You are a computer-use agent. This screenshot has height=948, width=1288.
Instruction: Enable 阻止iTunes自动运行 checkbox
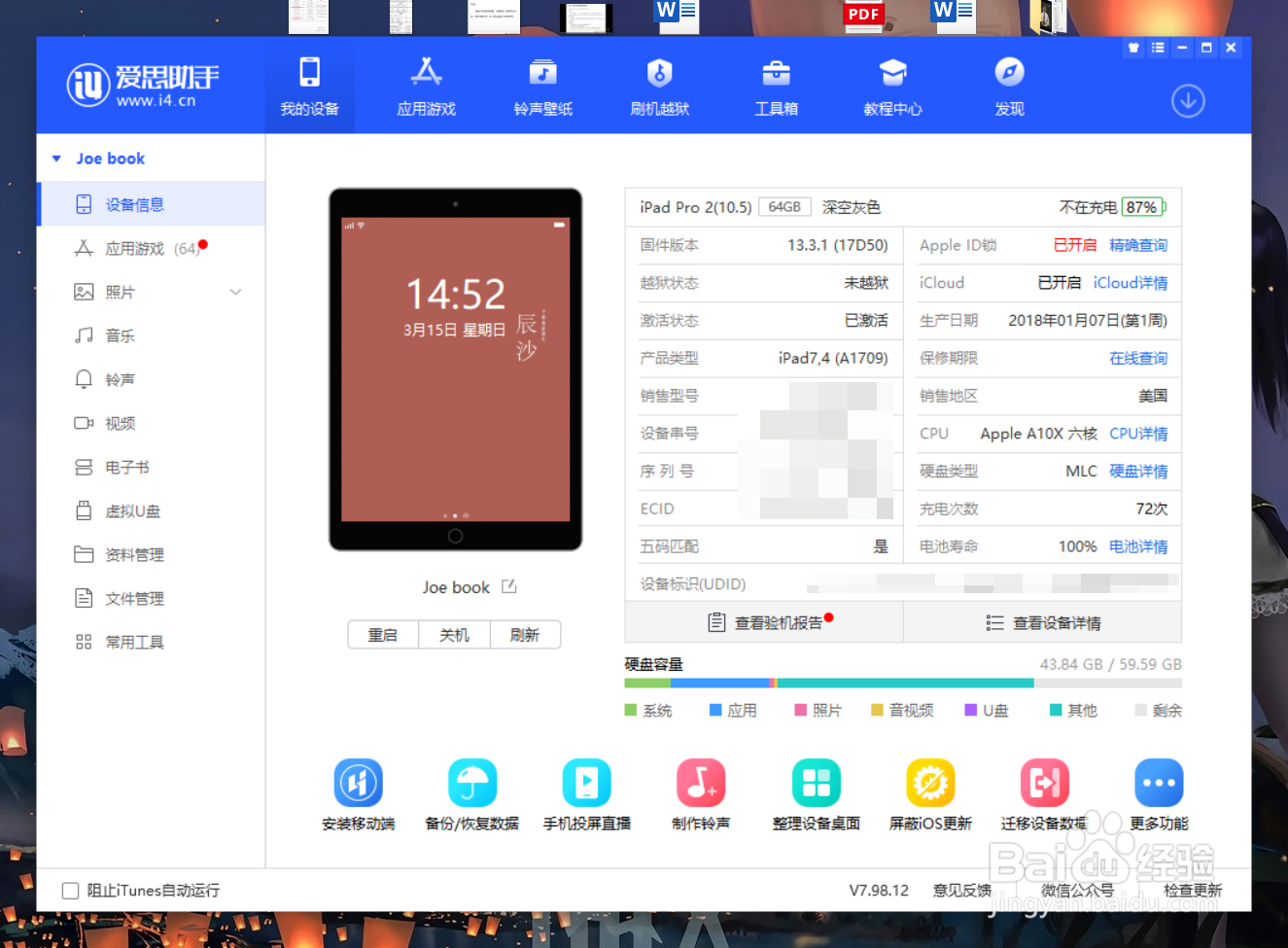[69, 890]
